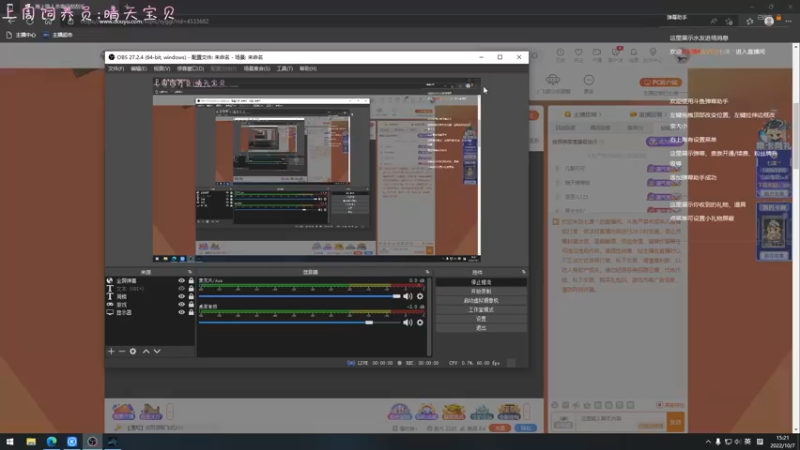Pop out the audio mixer dock panel
800x450 pixels.
[428, 272]
